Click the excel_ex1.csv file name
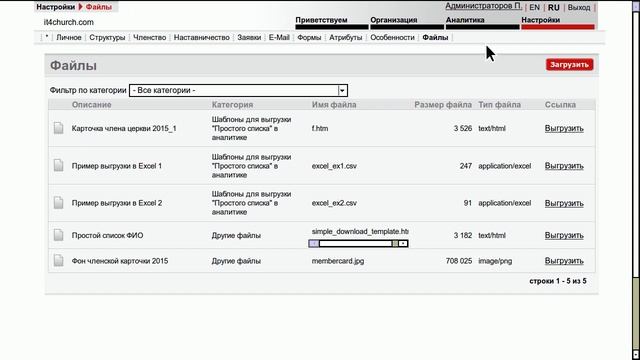Image resolution: width=640 pixels, height=360 pixels. (334, 166)
